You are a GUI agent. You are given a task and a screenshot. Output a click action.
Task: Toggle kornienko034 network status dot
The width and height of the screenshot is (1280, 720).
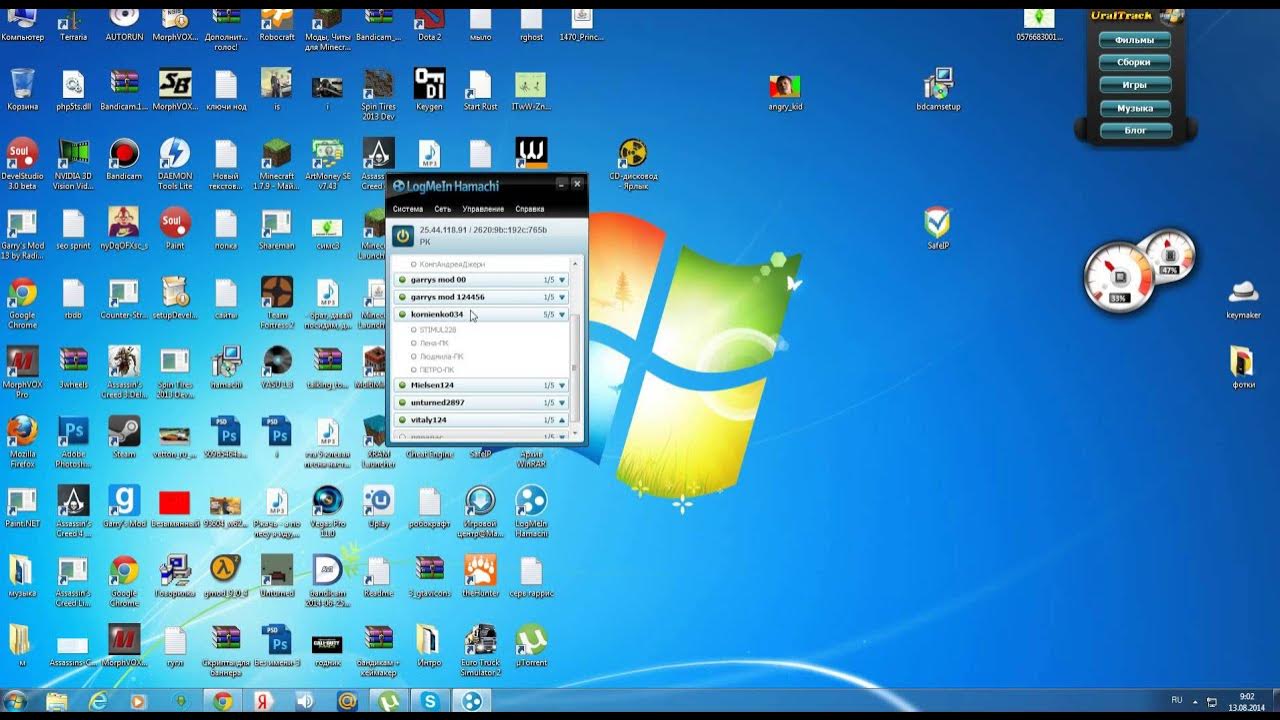[402, 314]
